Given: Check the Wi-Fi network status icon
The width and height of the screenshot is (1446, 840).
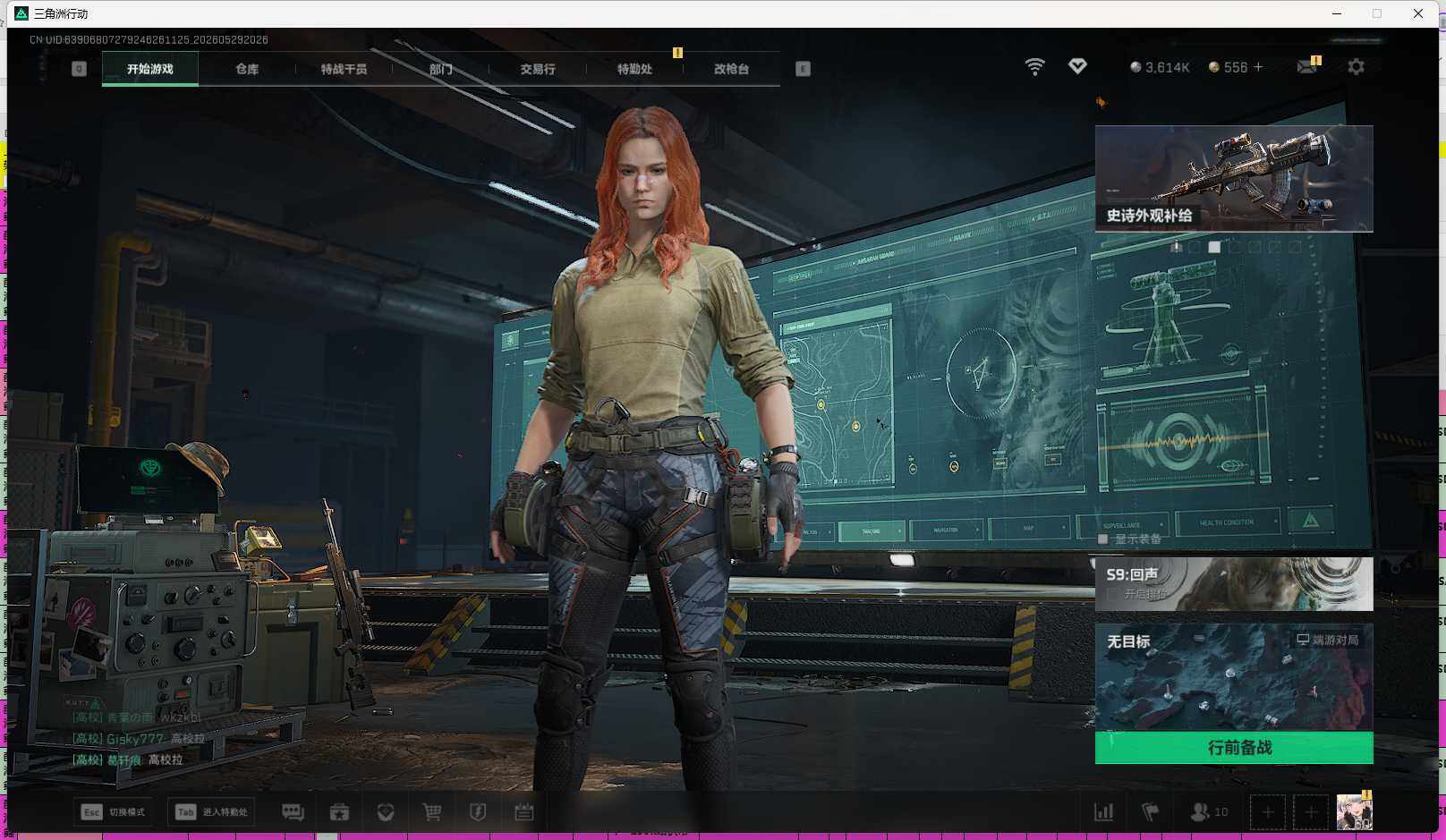Looking at the screenshot, I should pos(1034,67).
